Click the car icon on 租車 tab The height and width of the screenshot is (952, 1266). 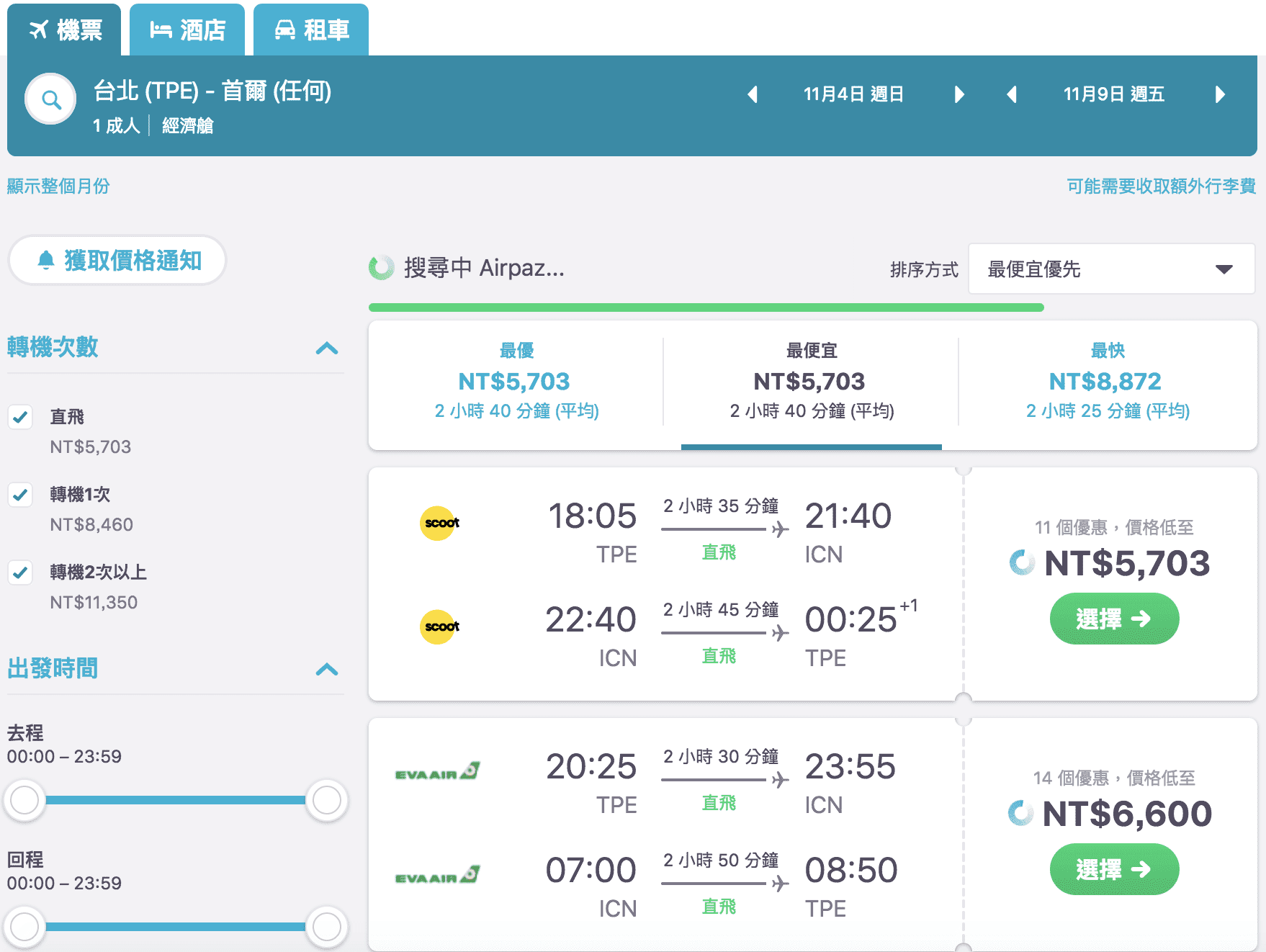286,30
